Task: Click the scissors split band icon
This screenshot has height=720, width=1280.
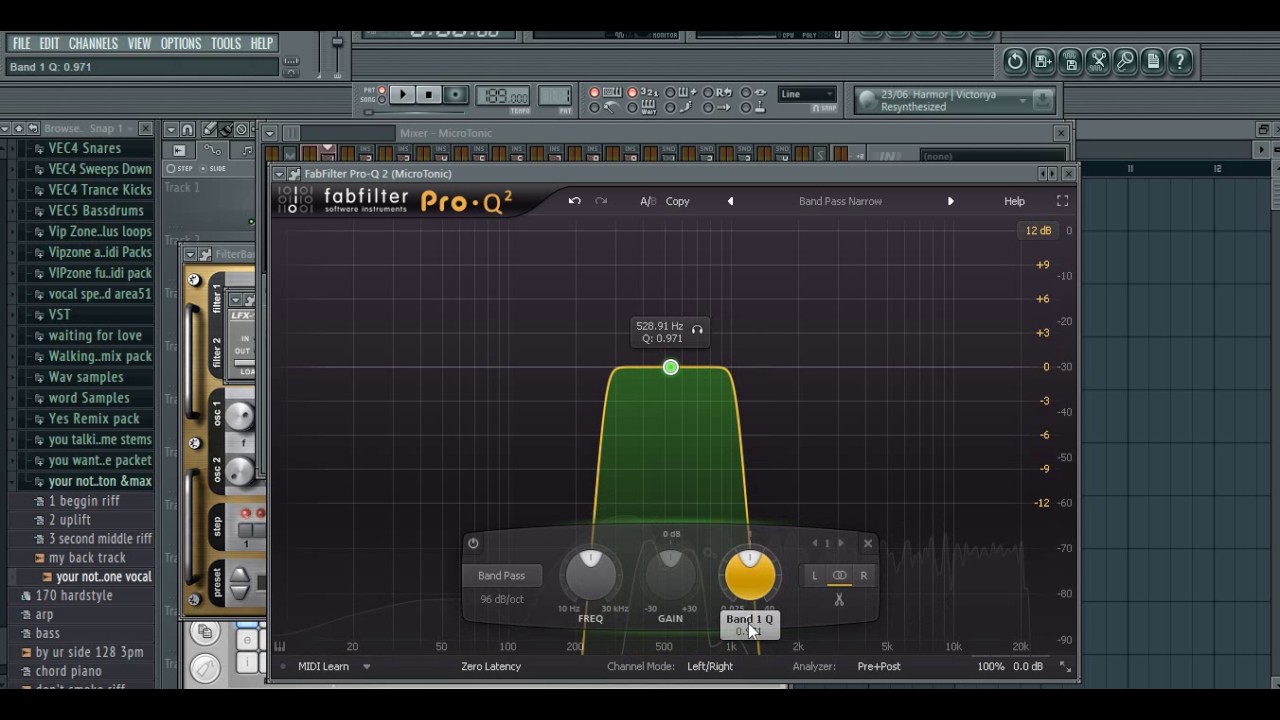Action: (x=839, y=600)
